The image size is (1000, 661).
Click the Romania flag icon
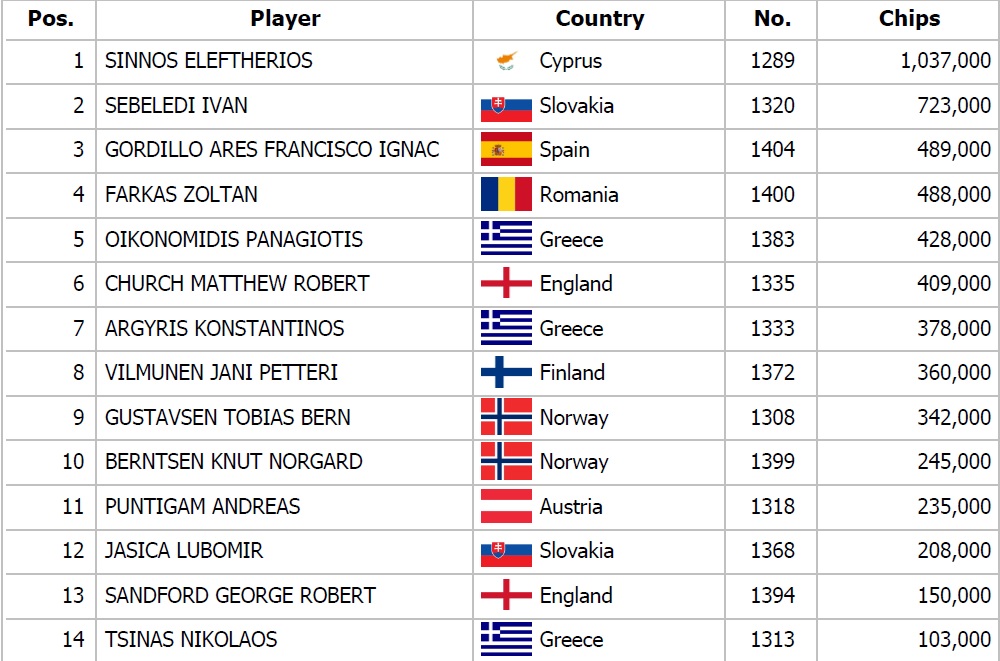(506, 194)
